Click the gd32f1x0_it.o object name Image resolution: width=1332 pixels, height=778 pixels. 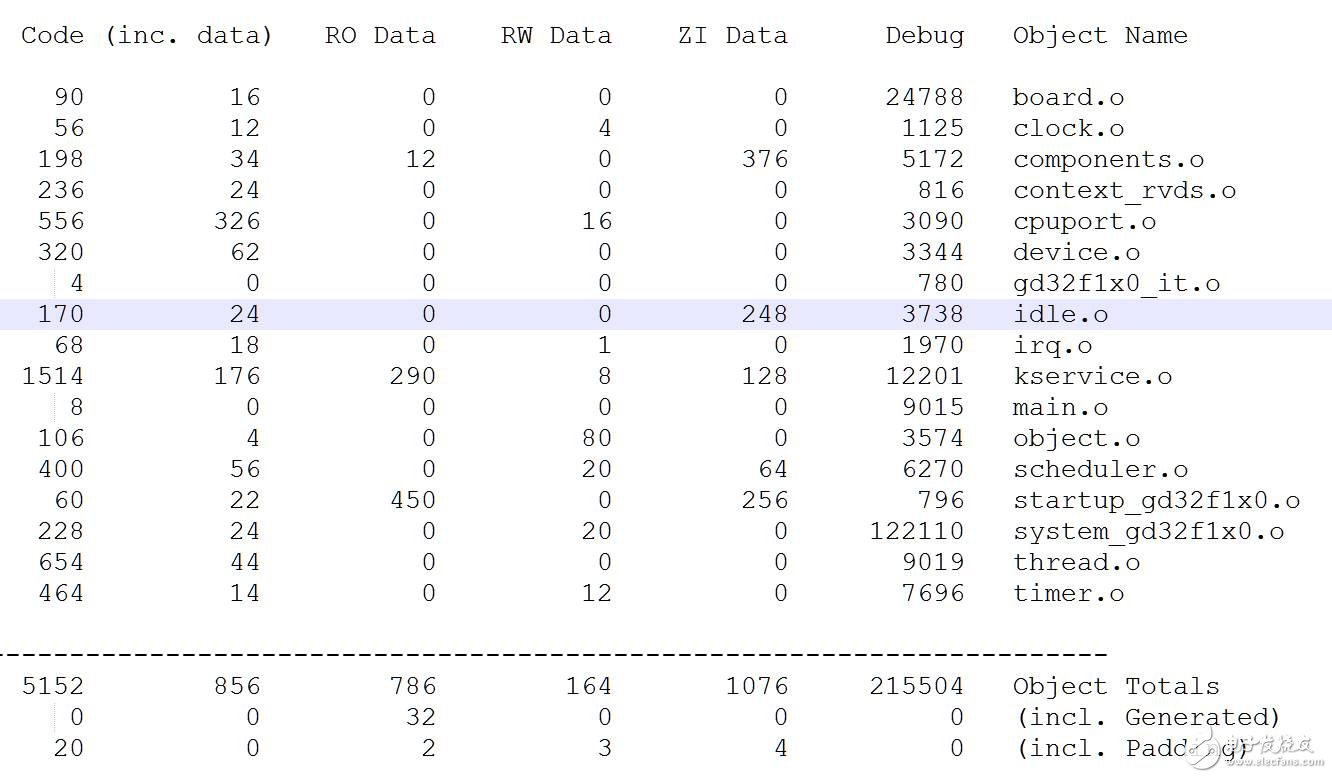(x=1116, y=284)
